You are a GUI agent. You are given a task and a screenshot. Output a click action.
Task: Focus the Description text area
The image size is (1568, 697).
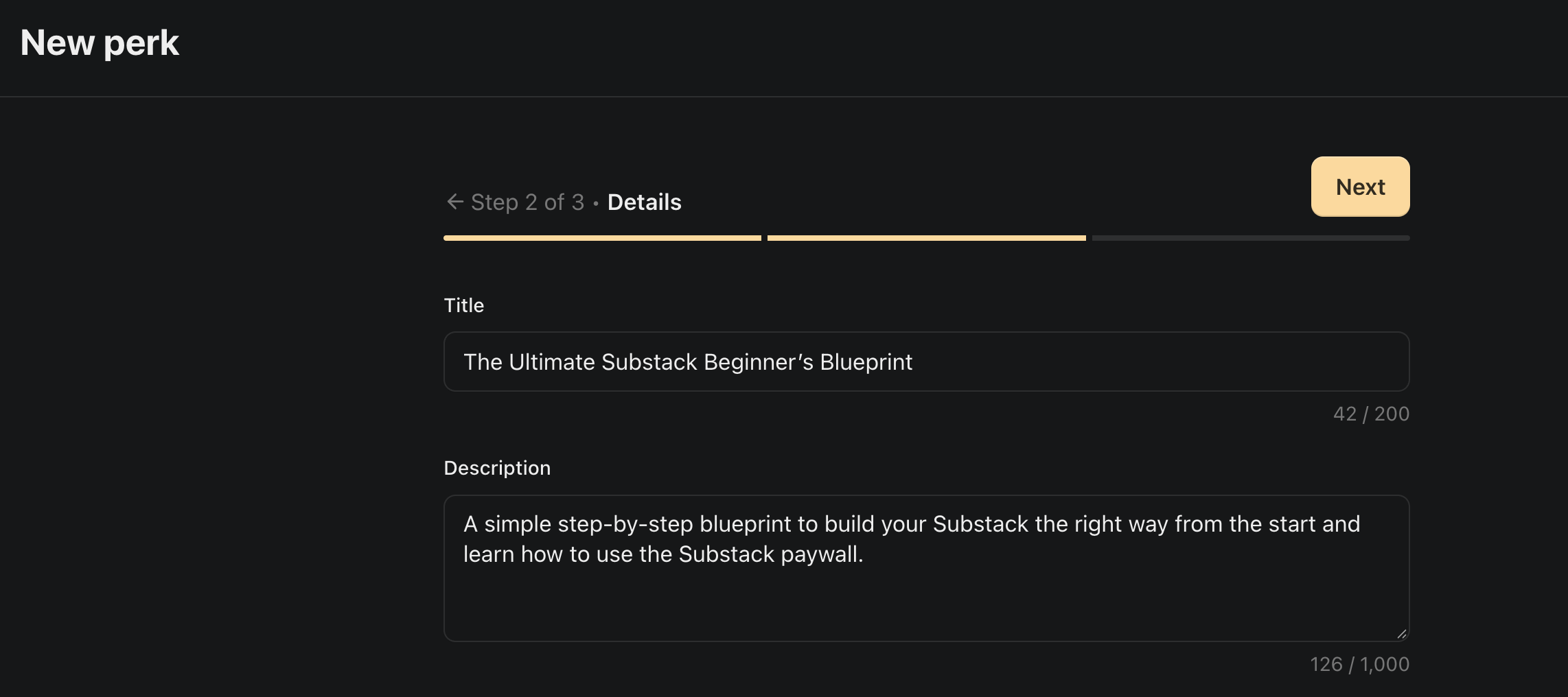pos(926,568)
